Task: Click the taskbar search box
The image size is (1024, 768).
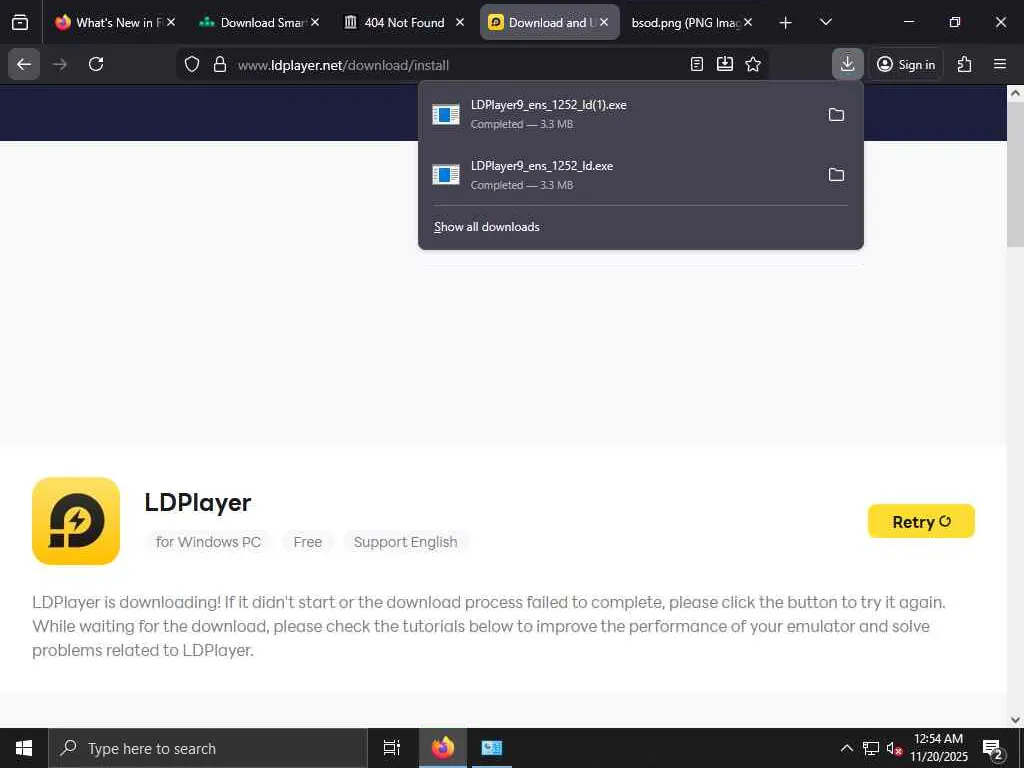Action: point(208,748)
